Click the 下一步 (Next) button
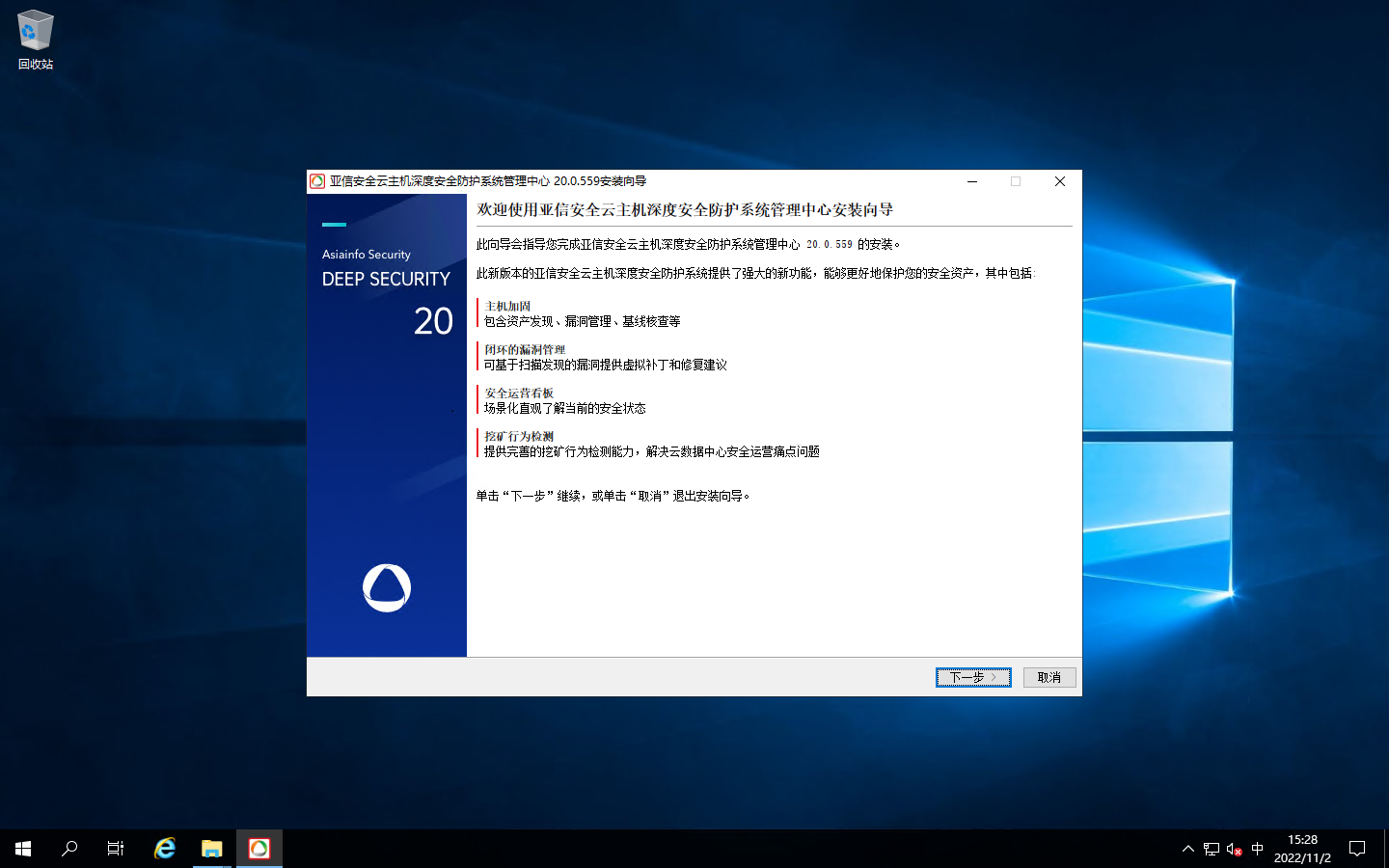The image size is (1389, 868). coord(972,677)
